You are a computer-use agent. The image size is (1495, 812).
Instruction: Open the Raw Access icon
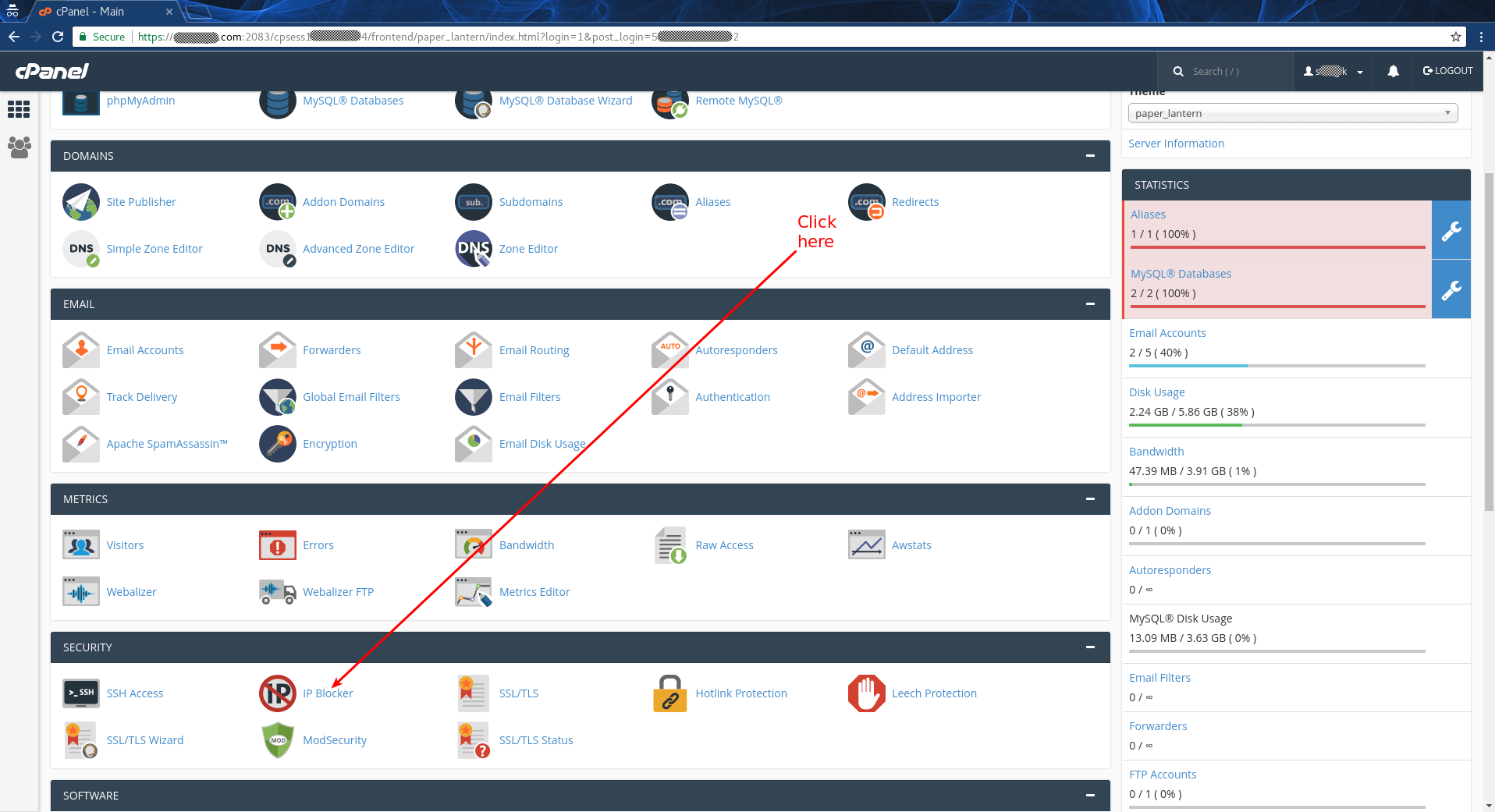click(x=670, y=545)
